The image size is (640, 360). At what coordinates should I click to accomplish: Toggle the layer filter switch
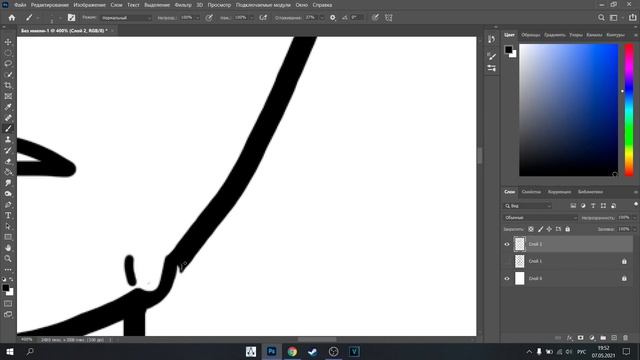coord(636,204)
